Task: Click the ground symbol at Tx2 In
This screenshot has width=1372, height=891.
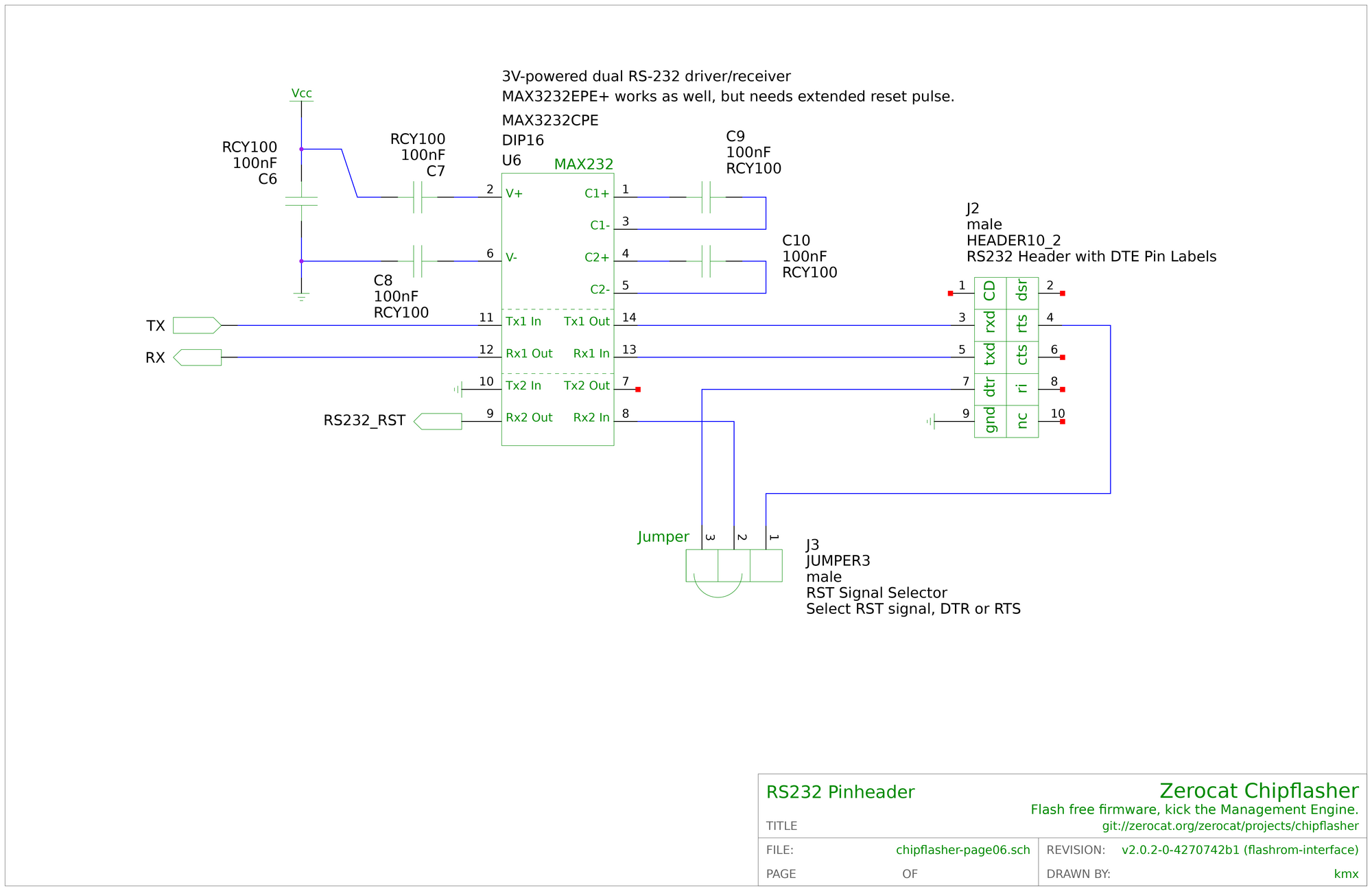Action: [458, 390]
